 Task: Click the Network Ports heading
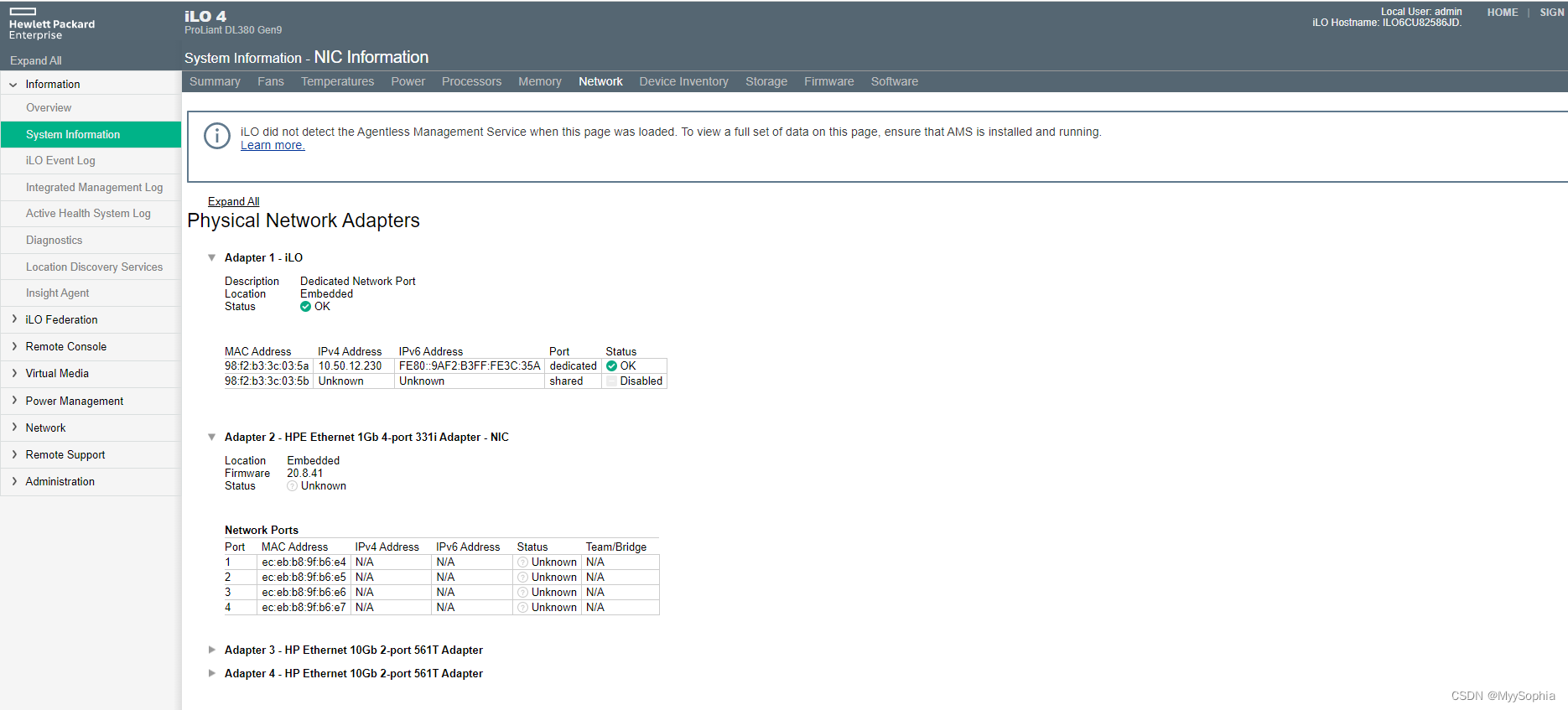point(262,531)
